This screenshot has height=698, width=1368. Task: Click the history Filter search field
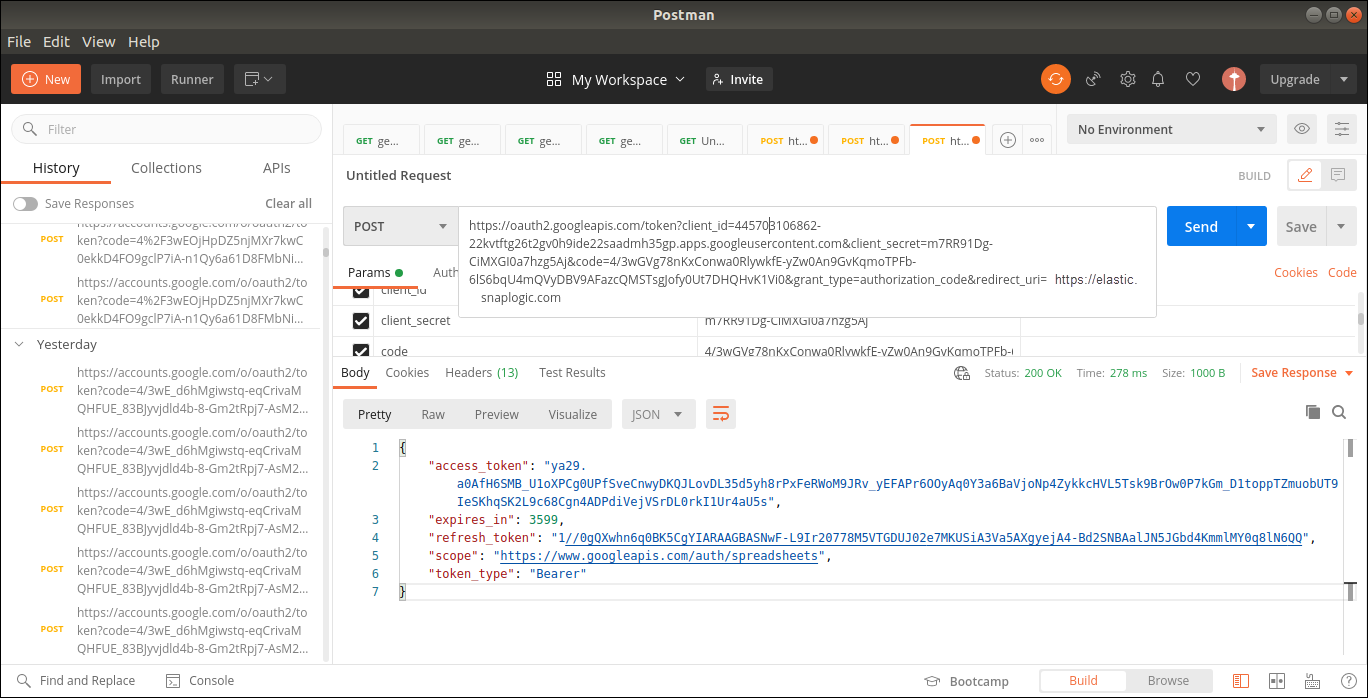click(167, 129)
